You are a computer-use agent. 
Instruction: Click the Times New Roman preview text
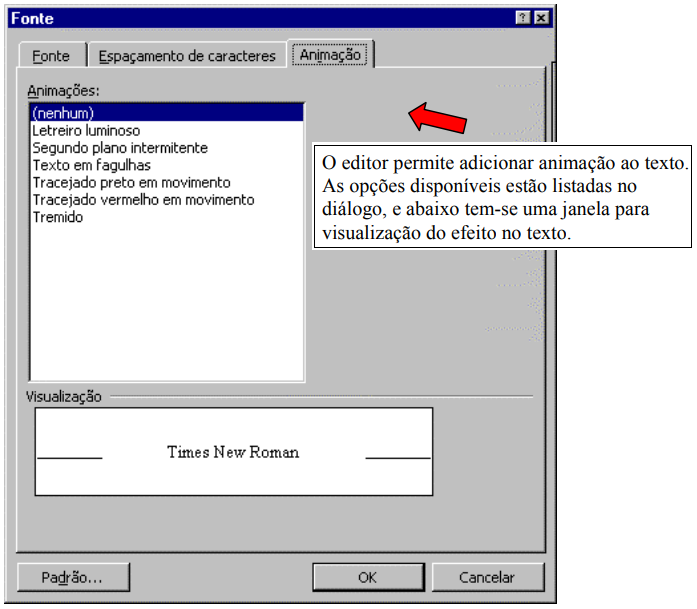click(x=233, y=452)
